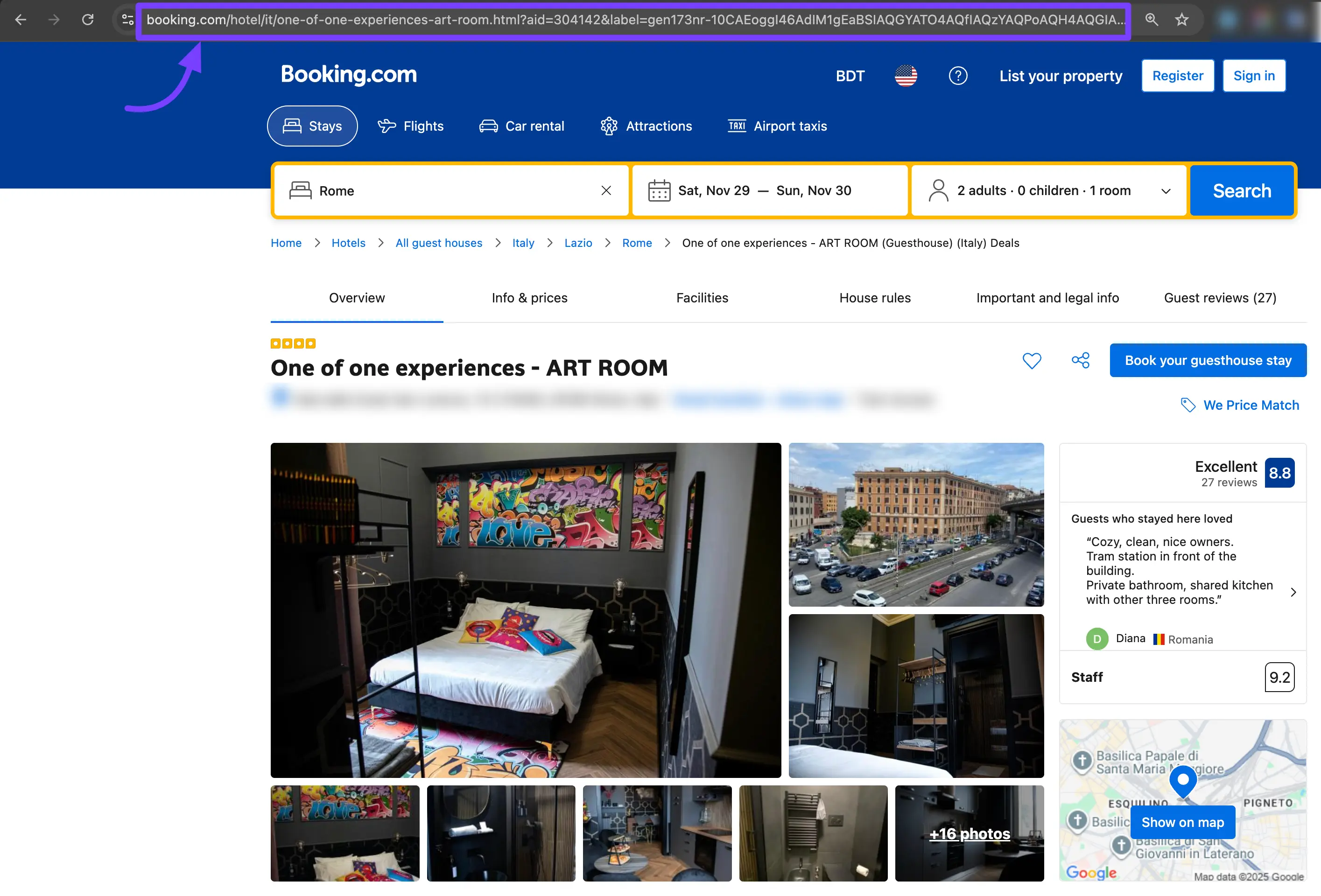Click Book your guesthouse stay
Screen dimensions: 1321x896
point(1207,360)
